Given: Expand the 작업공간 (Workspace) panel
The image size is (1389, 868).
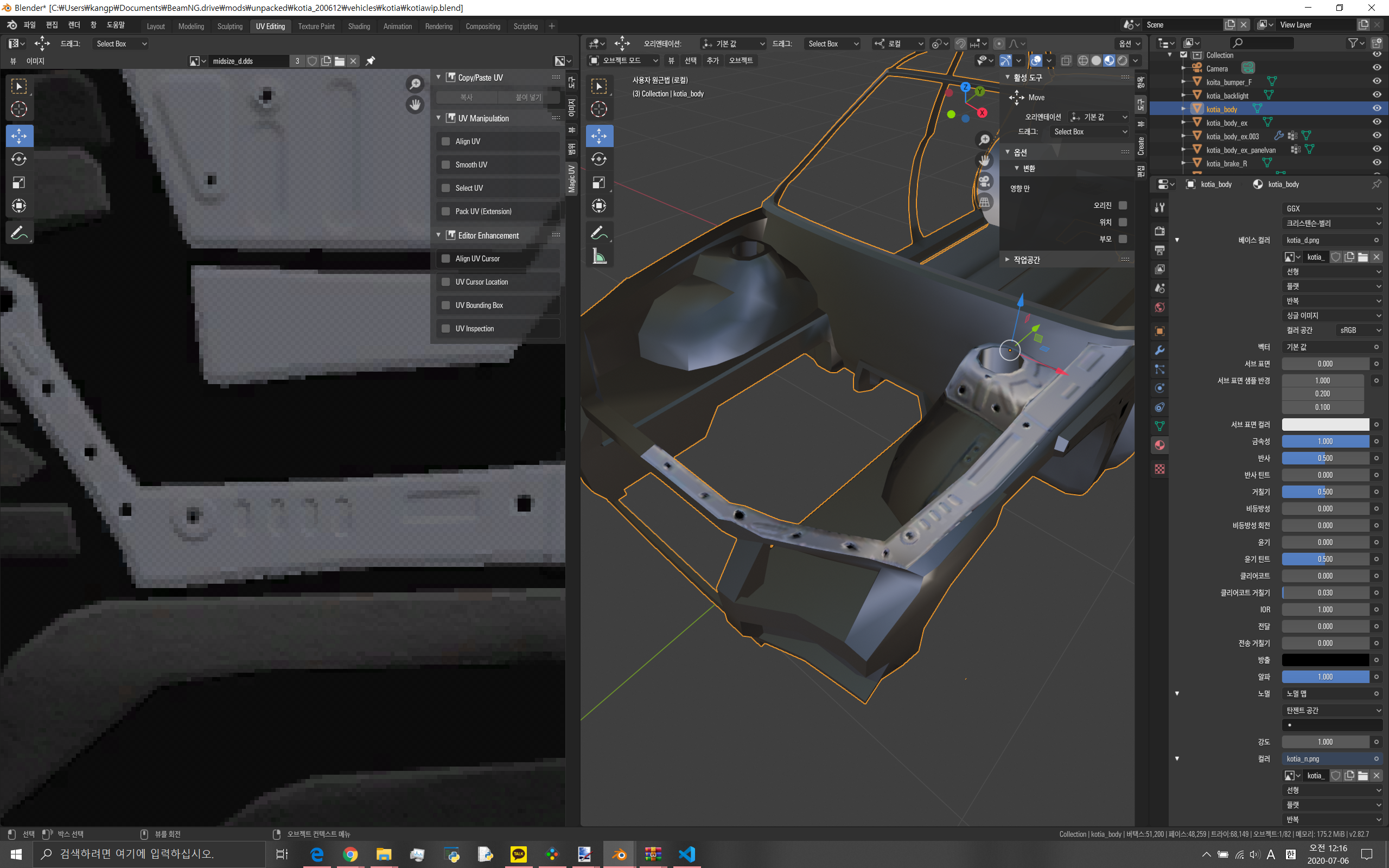Looking at the screenshot, I should click(1008, 259).
